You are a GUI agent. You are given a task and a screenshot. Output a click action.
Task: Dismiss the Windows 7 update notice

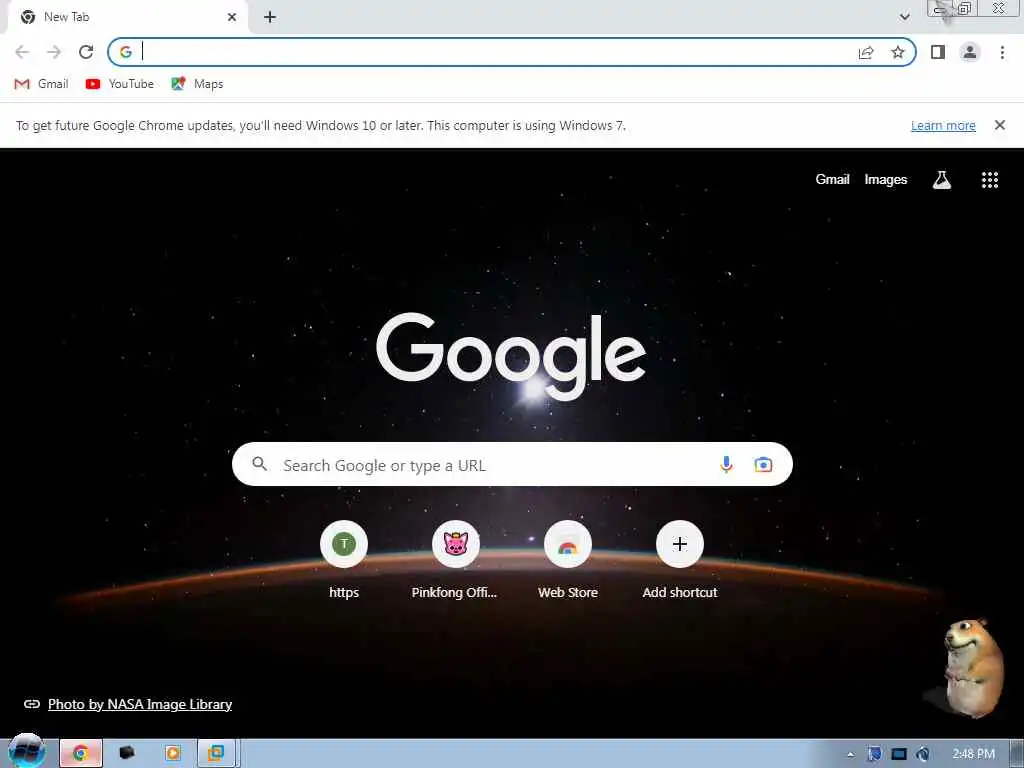(999, 125)
